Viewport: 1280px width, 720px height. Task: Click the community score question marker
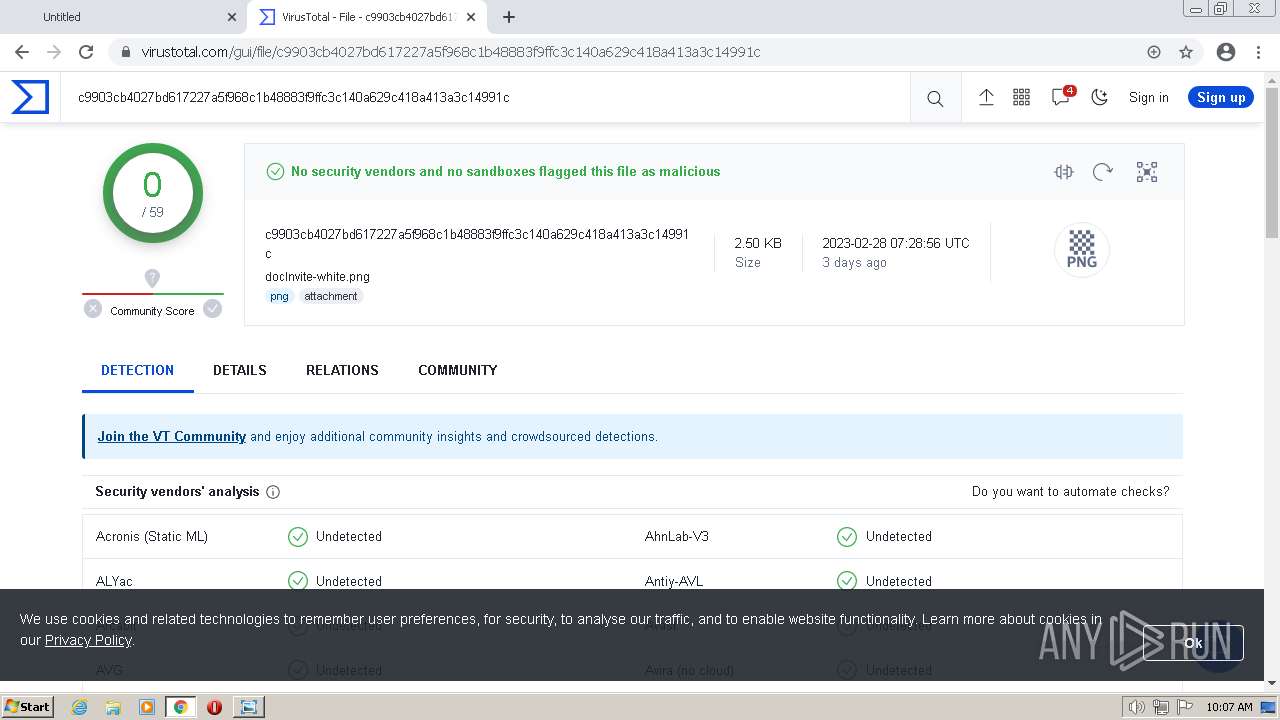click(x=152, y=278)
